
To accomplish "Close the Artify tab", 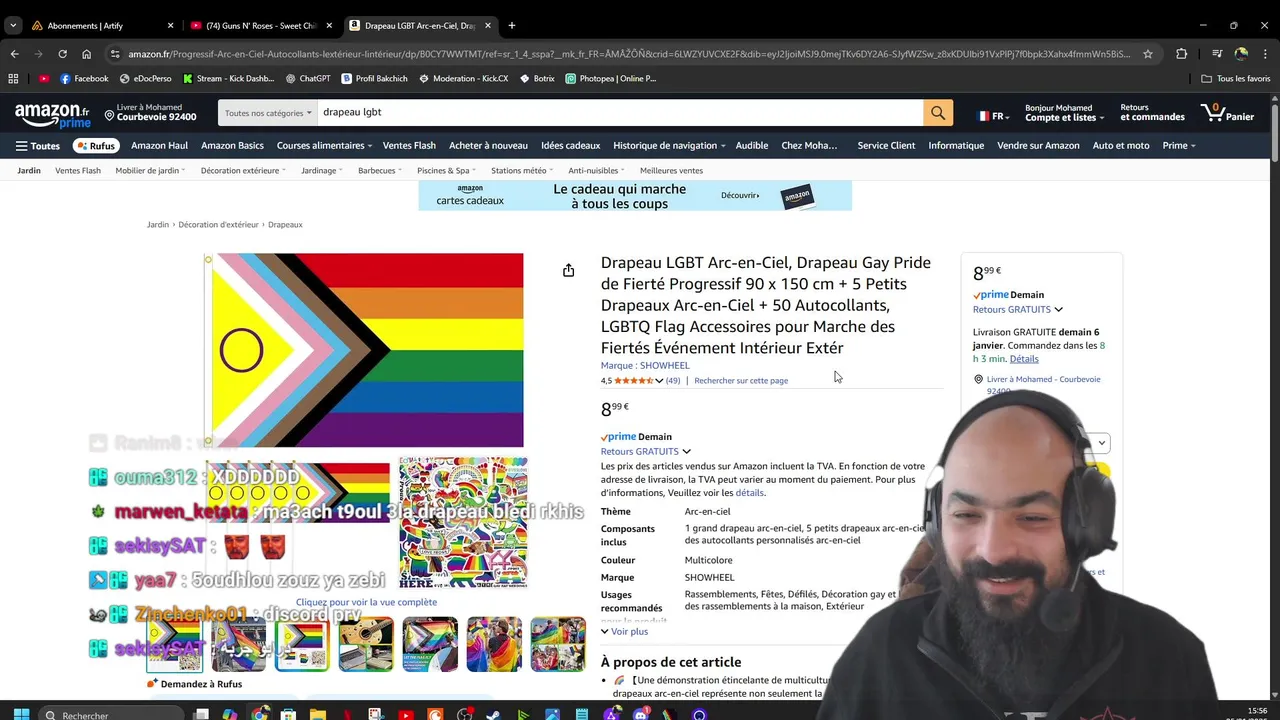I will point(170,25).
